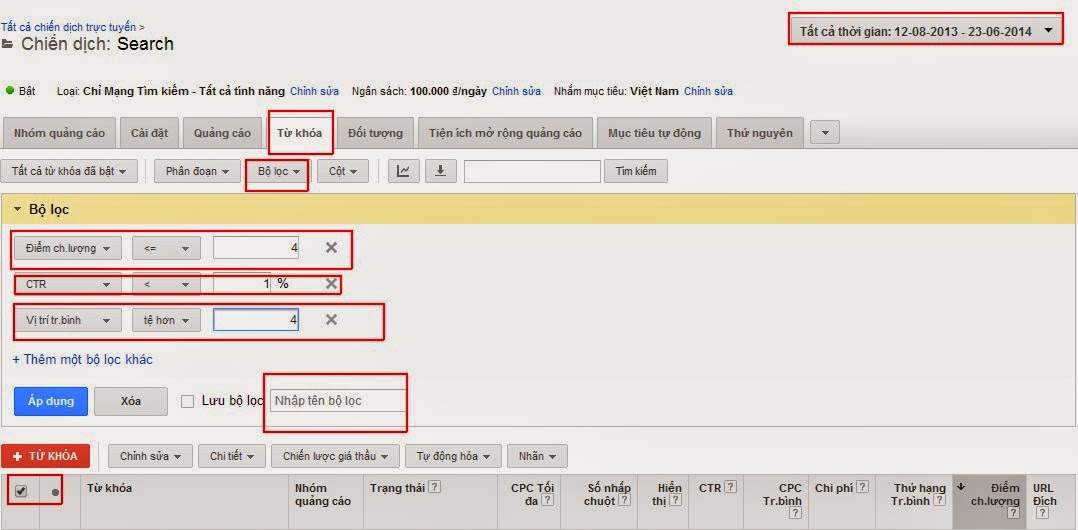Click help icon next to Hiển thị
This screenshot has height=530, width=1078.
[675, 500]
